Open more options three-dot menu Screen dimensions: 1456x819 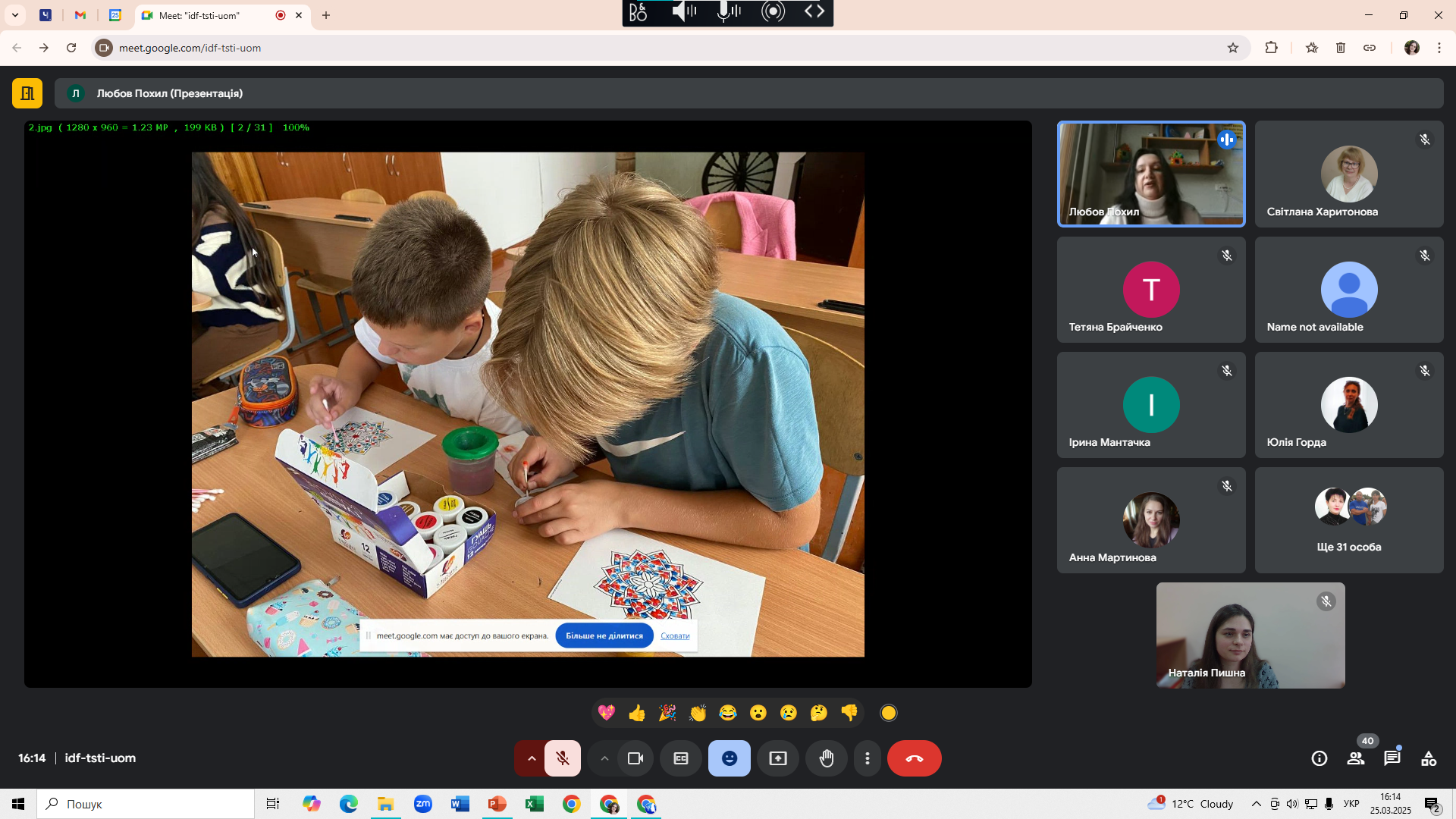point(868,758)
